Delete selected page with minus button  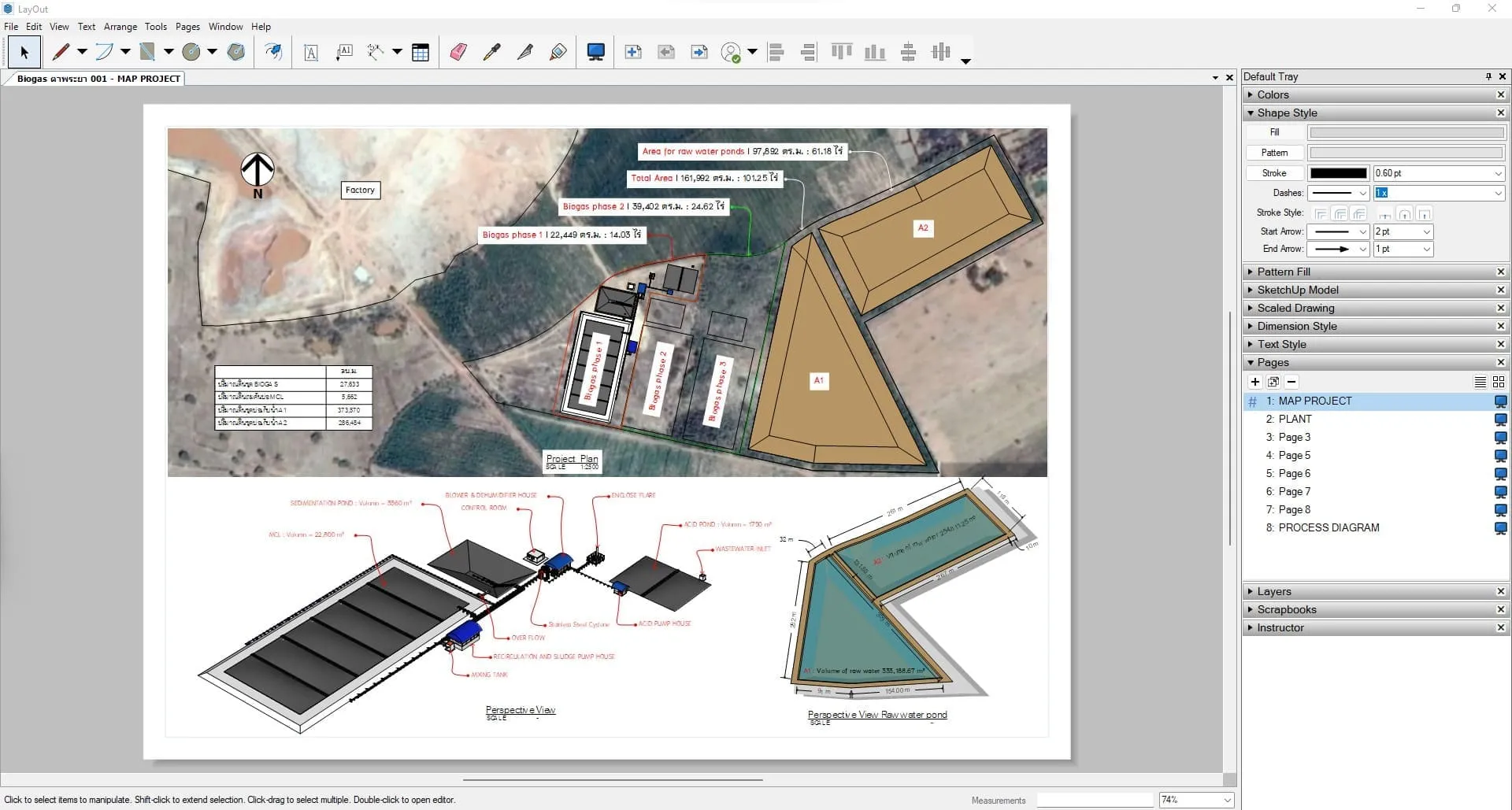pyautogui.click(x=1291, y=382)
